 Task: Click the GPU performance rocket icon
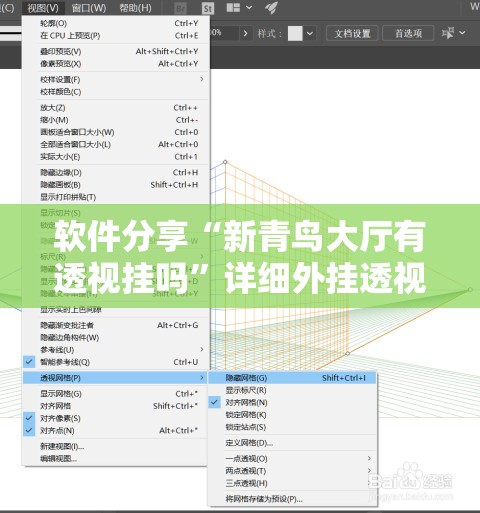pyautogui.click(x=271, y=7)
